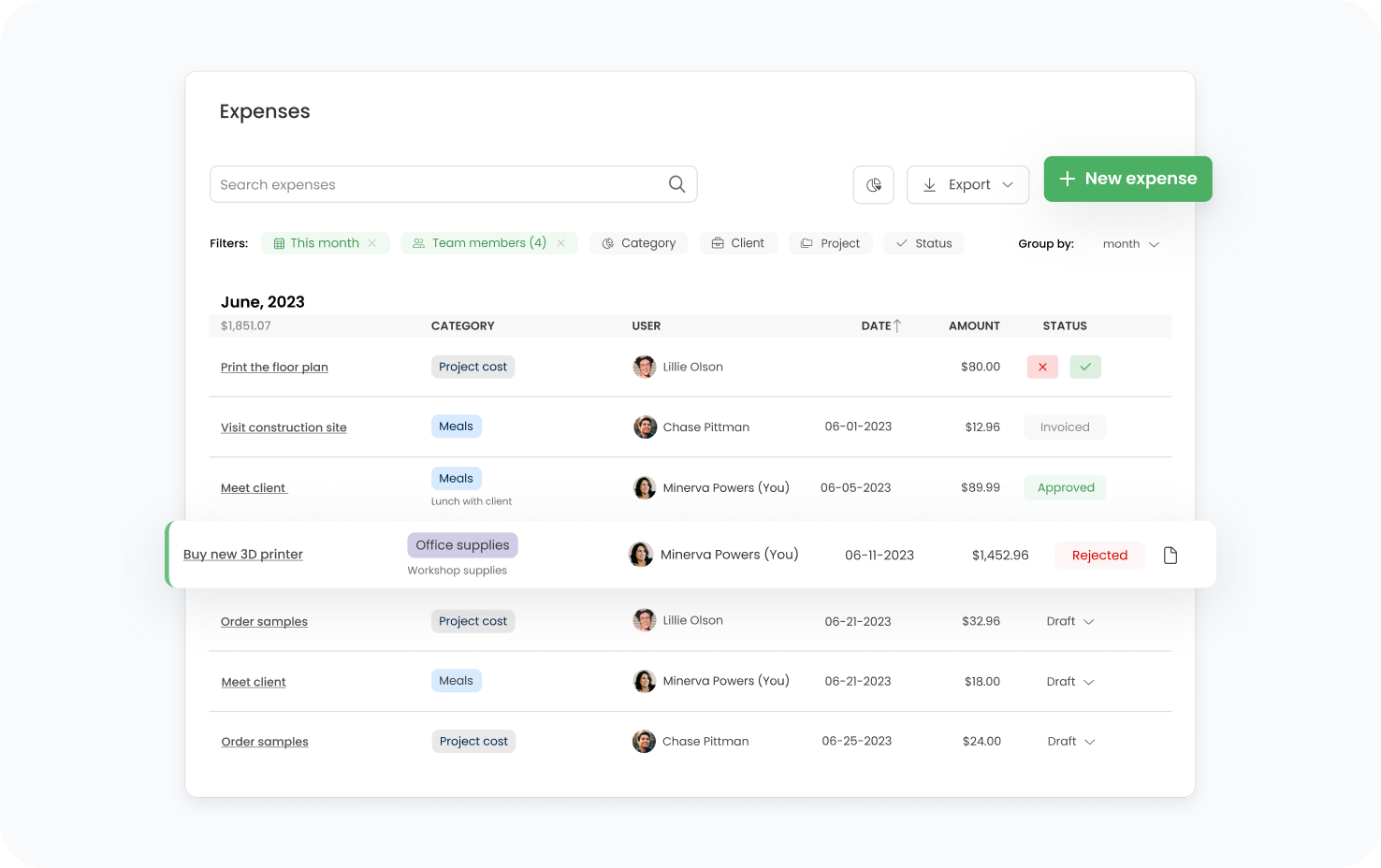Clear the Team members filter
This screenshot has width=1381, height=868.
coord(561,243)
